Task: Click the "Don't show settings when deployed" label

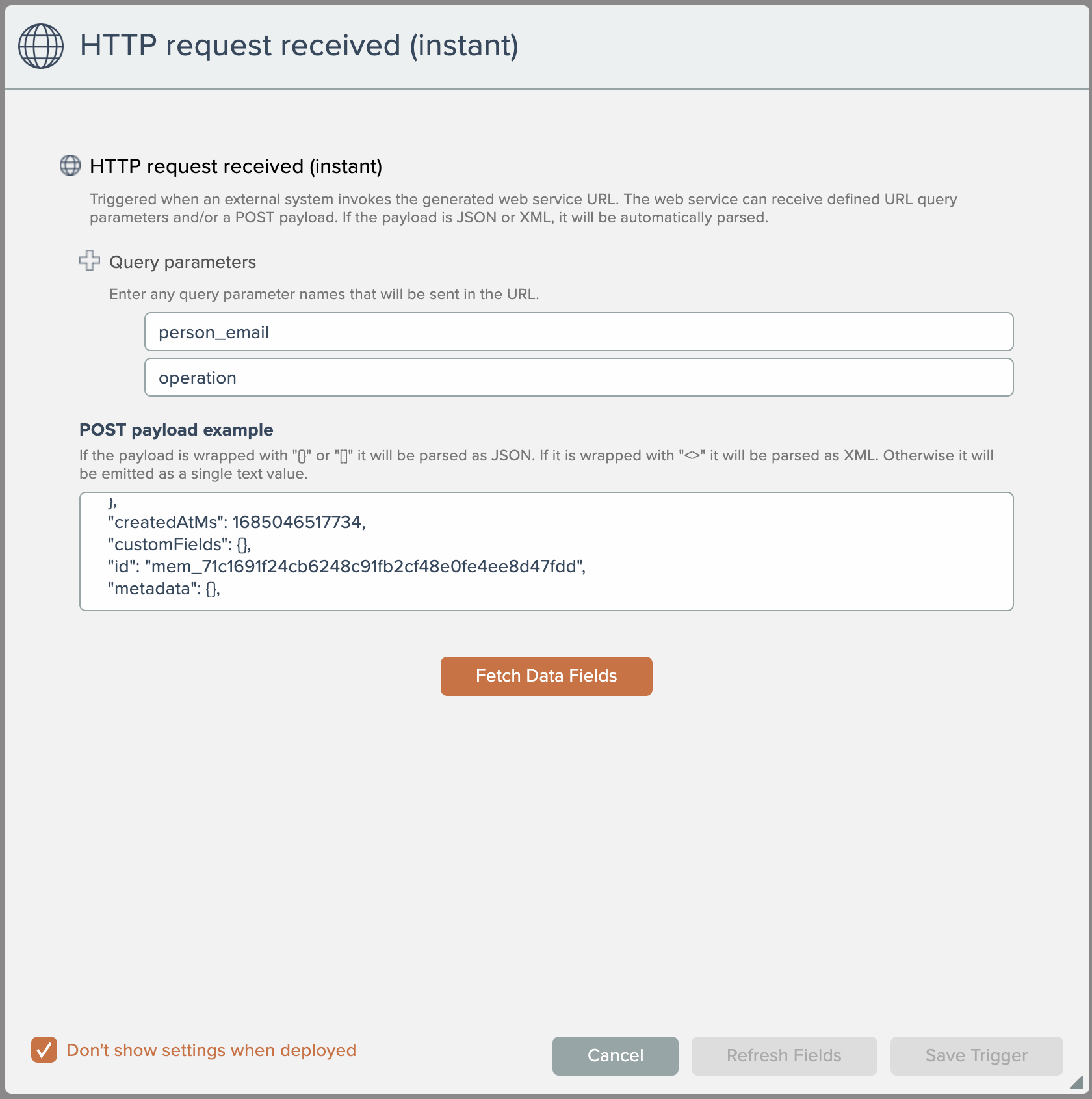Action: tap(211, 1050)
